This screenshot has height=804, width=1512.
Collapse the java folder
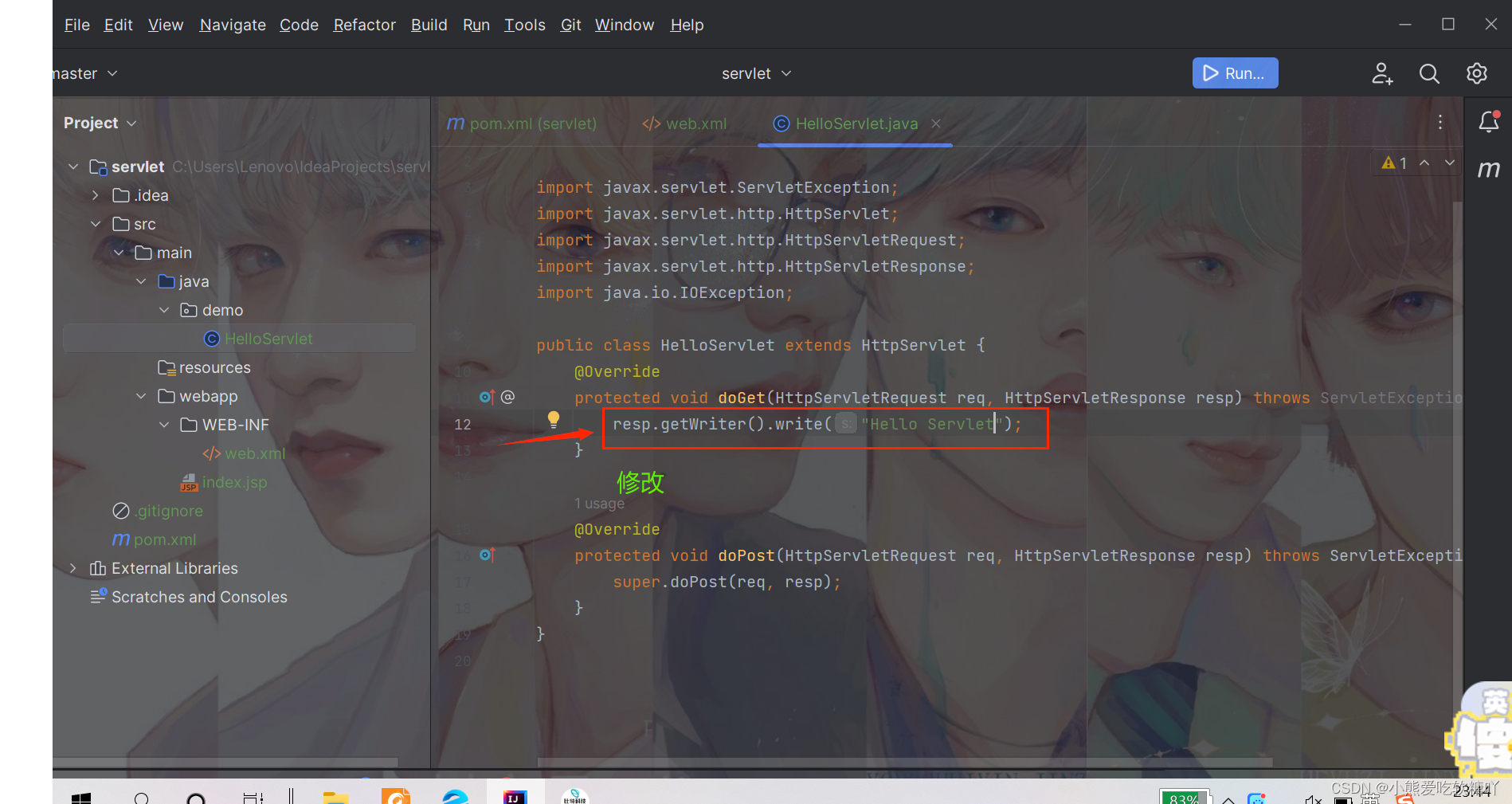click(x=141, y=281)
